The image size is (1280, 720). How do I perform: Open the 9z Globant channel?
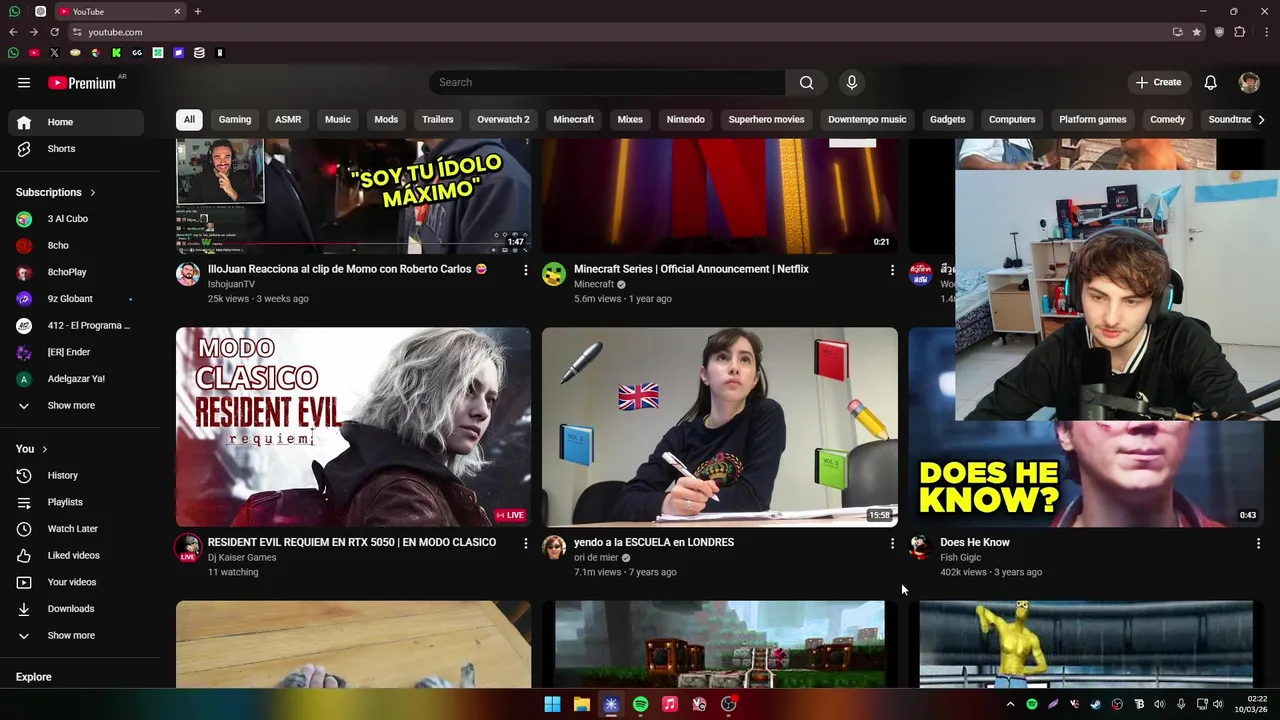click(x=76, y=299)
